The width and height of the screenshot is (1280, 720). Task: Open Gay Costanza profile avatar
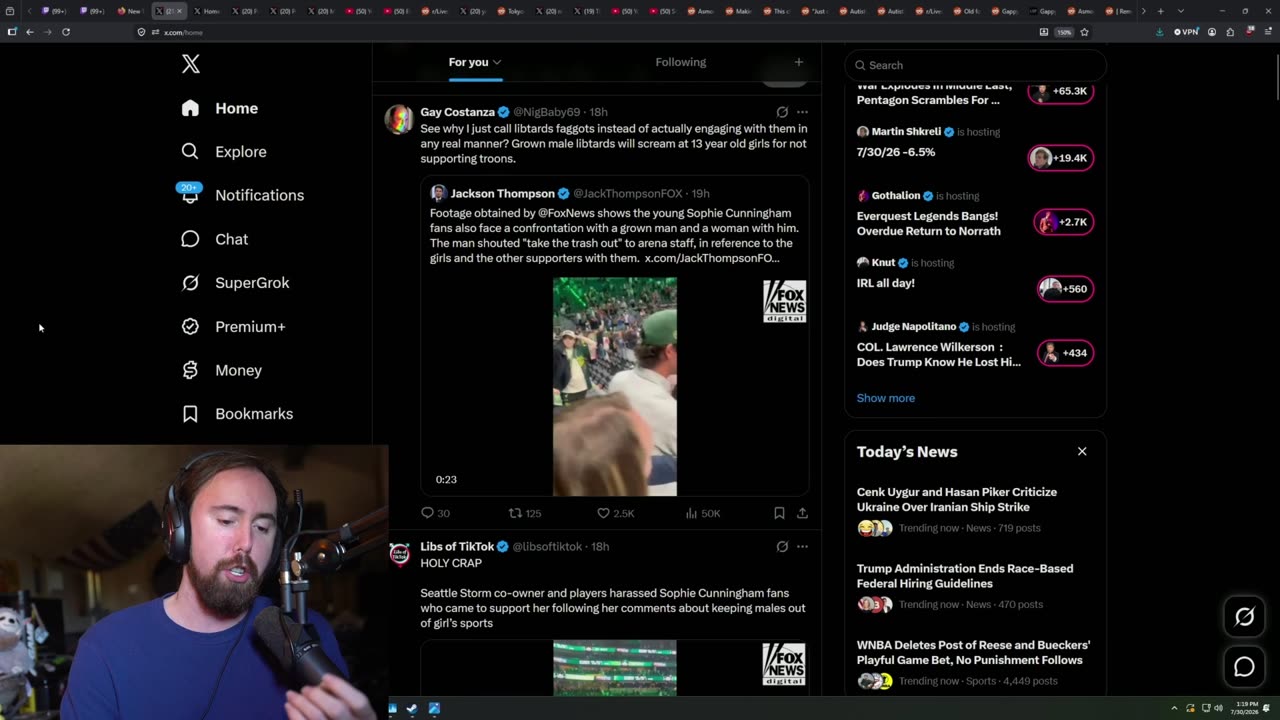399,118
